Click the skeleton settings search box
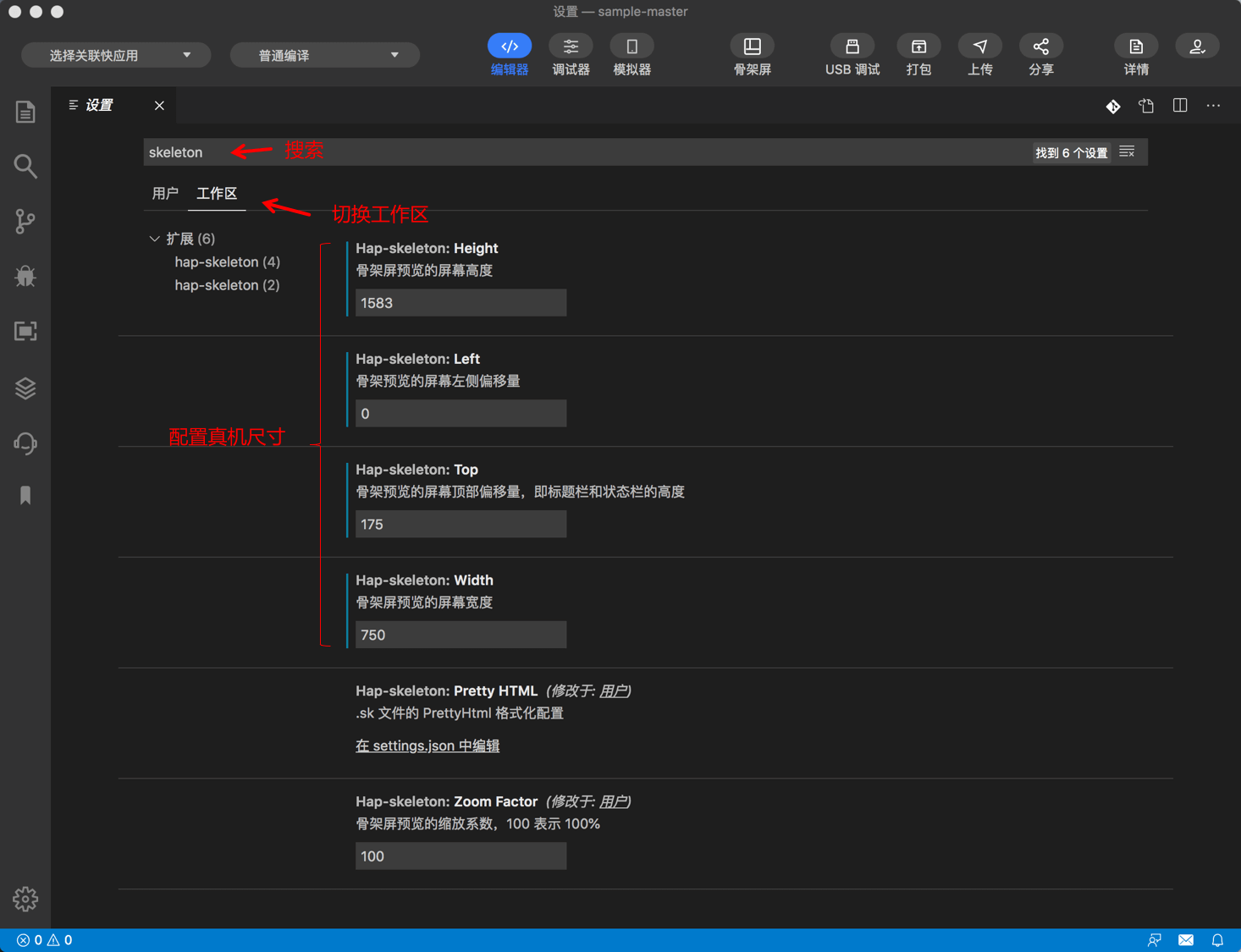Viewport: 1241px width, 952px height. point(584,152)
